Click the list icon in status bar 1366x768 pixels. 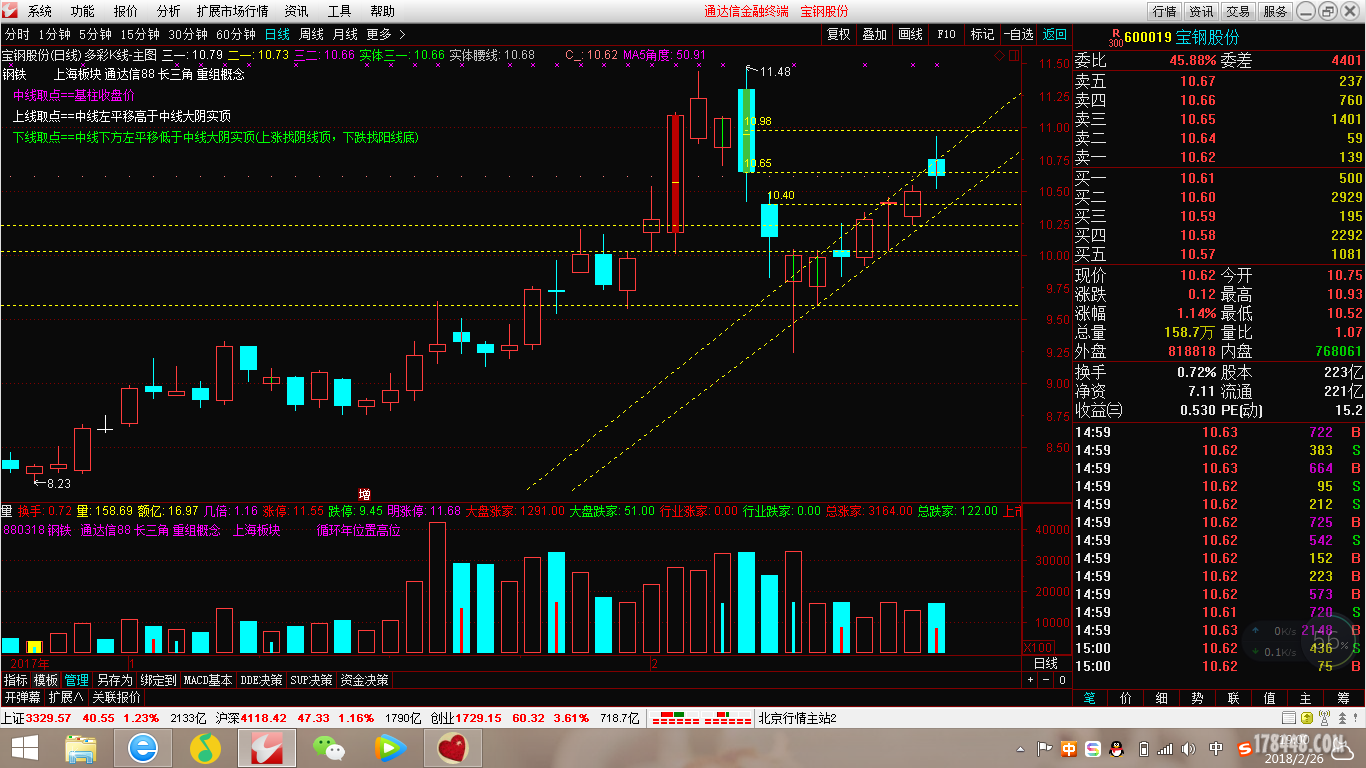tap(1287, 718)
